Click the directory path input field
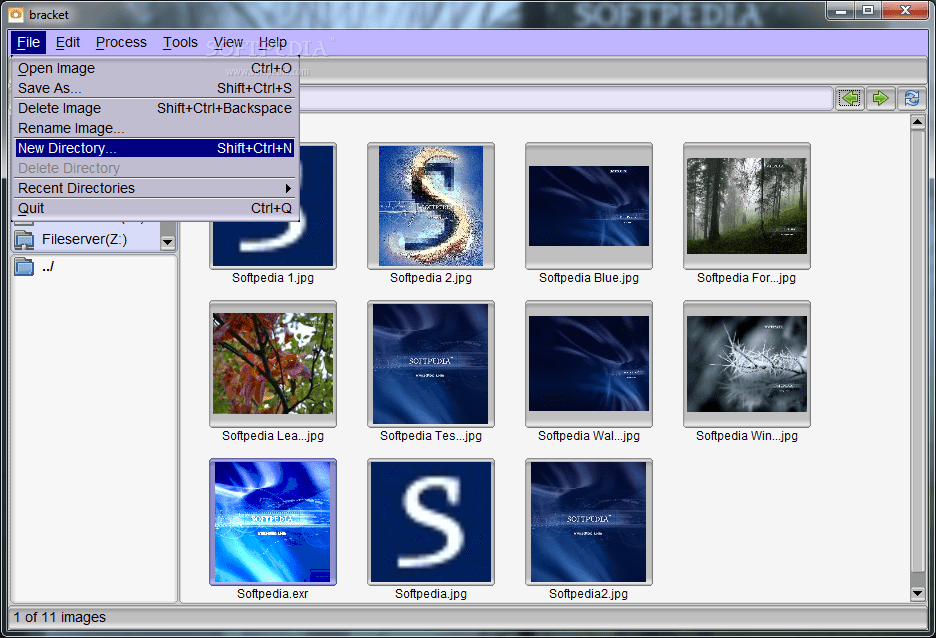The image size is (936, 638). coord(566,98)
